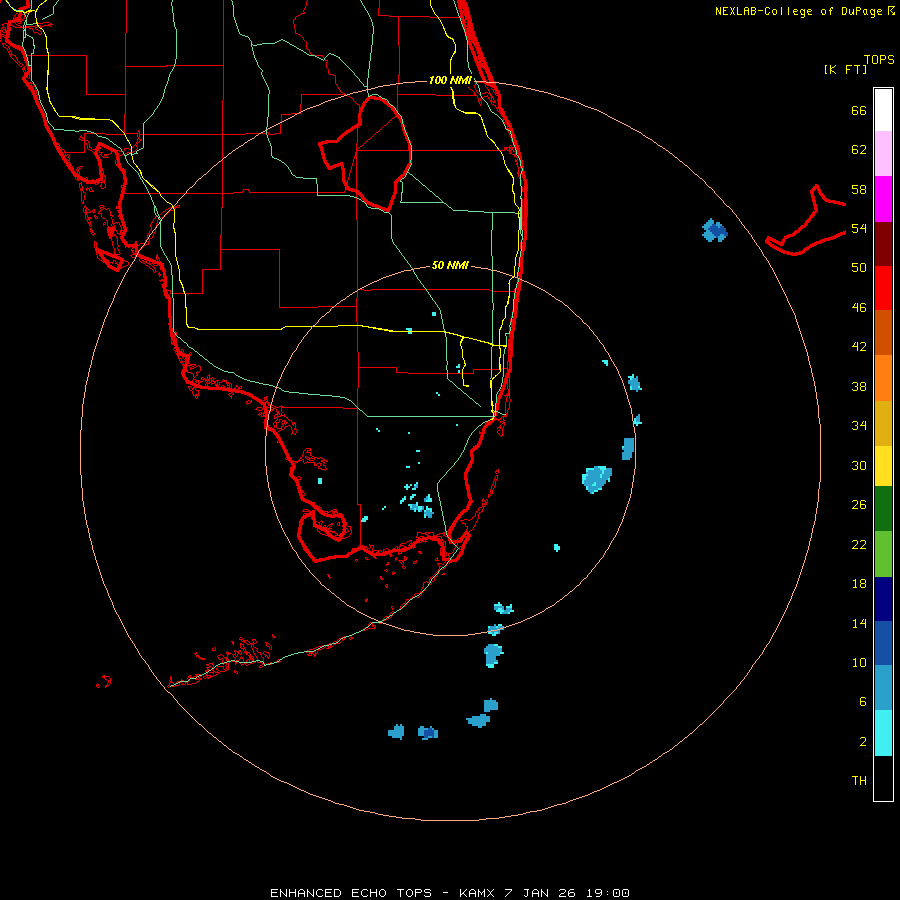Select the dark orange swatch near 44
The image size is (900, 900).
tap(883, 333)
